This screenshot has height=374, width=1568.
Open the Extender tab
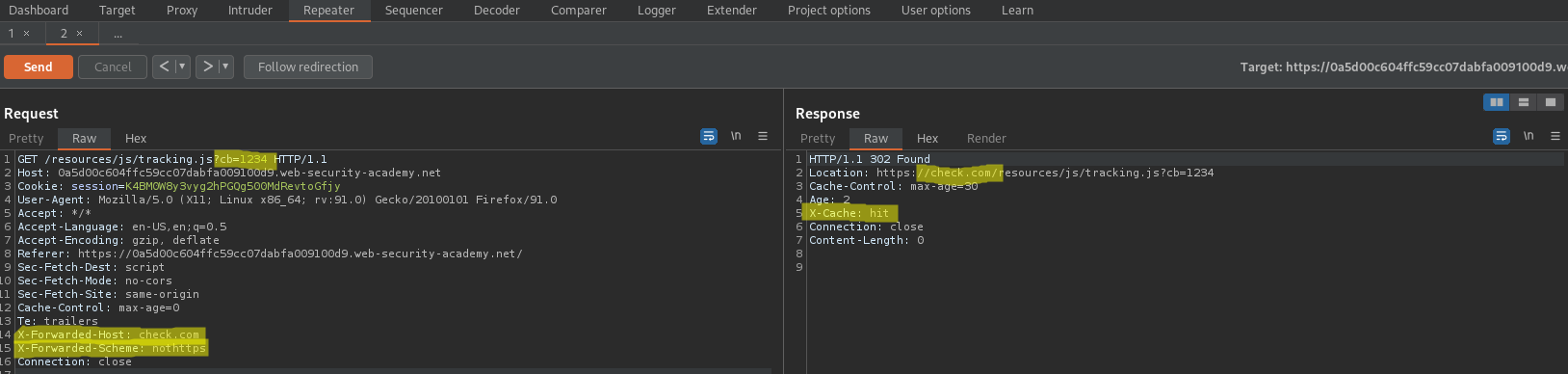[x=732, y=11]
